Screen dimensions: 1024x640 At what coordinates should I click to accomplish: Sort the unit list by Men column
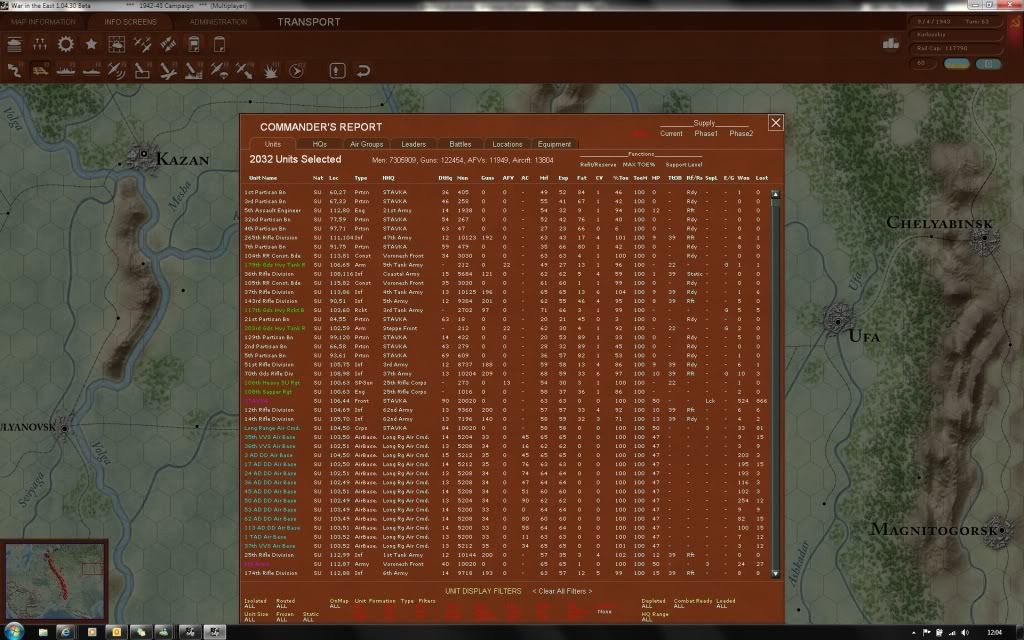(x=462, y=178)
